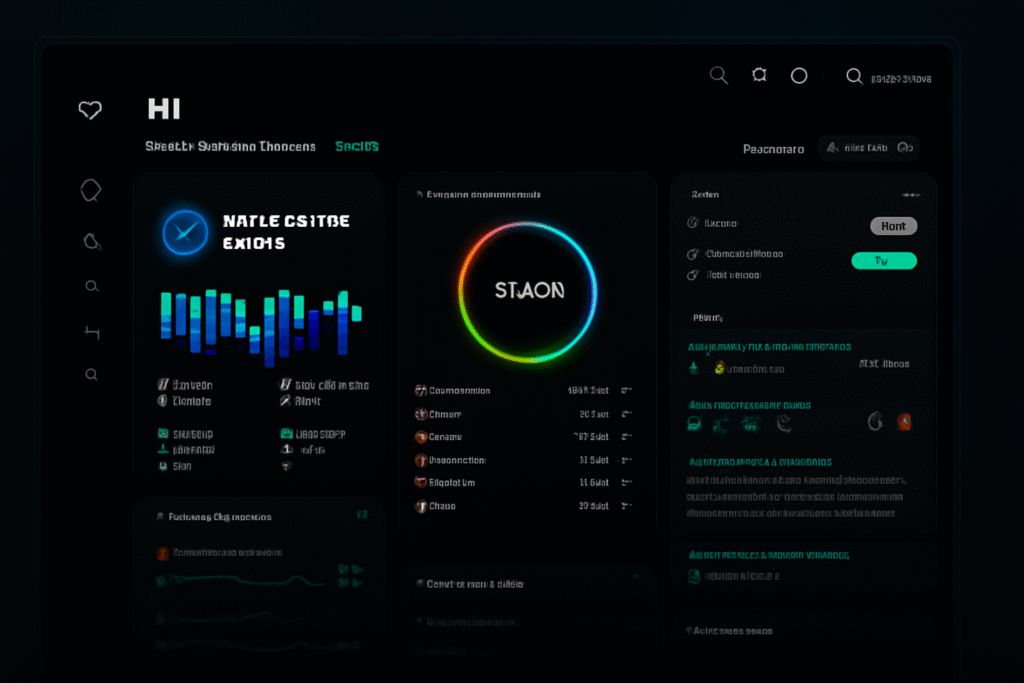Open the pill dropdown next to 'Peacnoraro'

tap(868, 149)
